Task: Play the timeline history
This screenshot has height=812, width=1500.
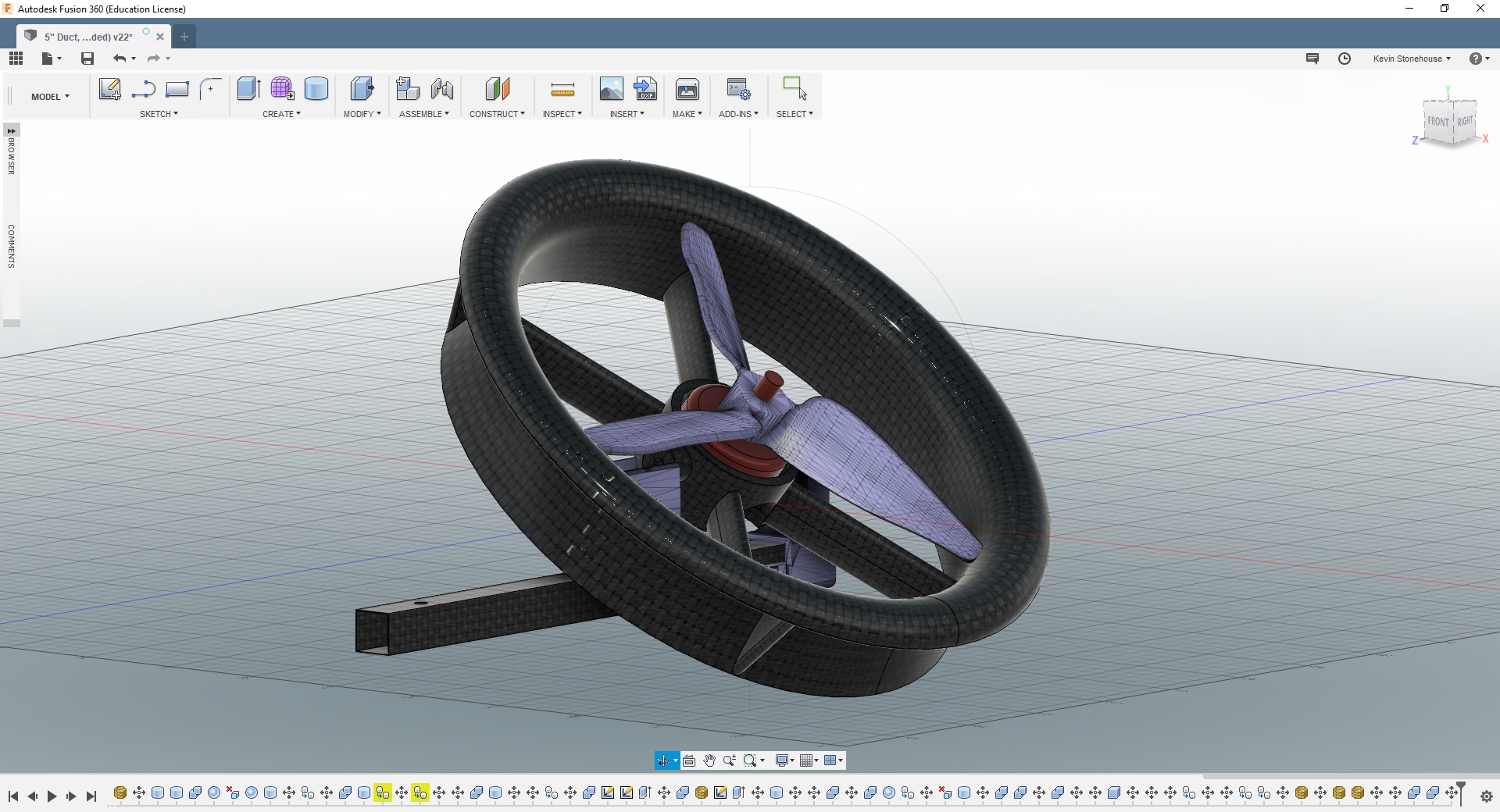Action: coord(52,796)
